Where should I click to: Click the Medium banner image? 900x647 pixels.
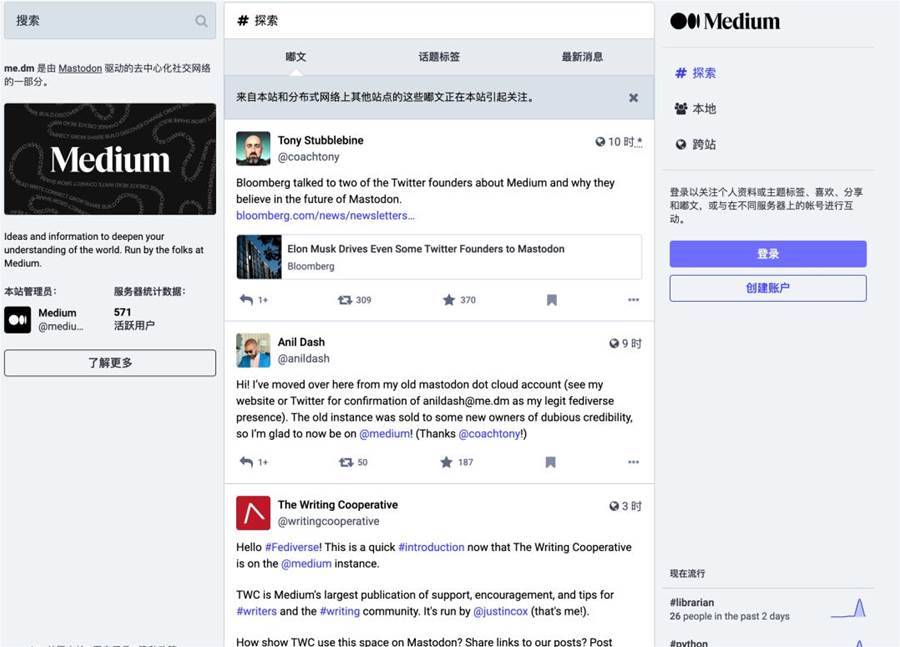(110, 159)
